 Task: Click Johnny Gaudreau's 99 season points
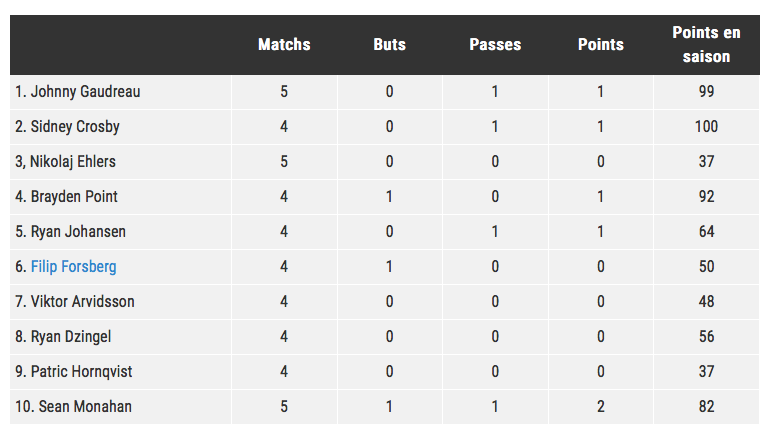pyautogui.click(x=706, y=92)
